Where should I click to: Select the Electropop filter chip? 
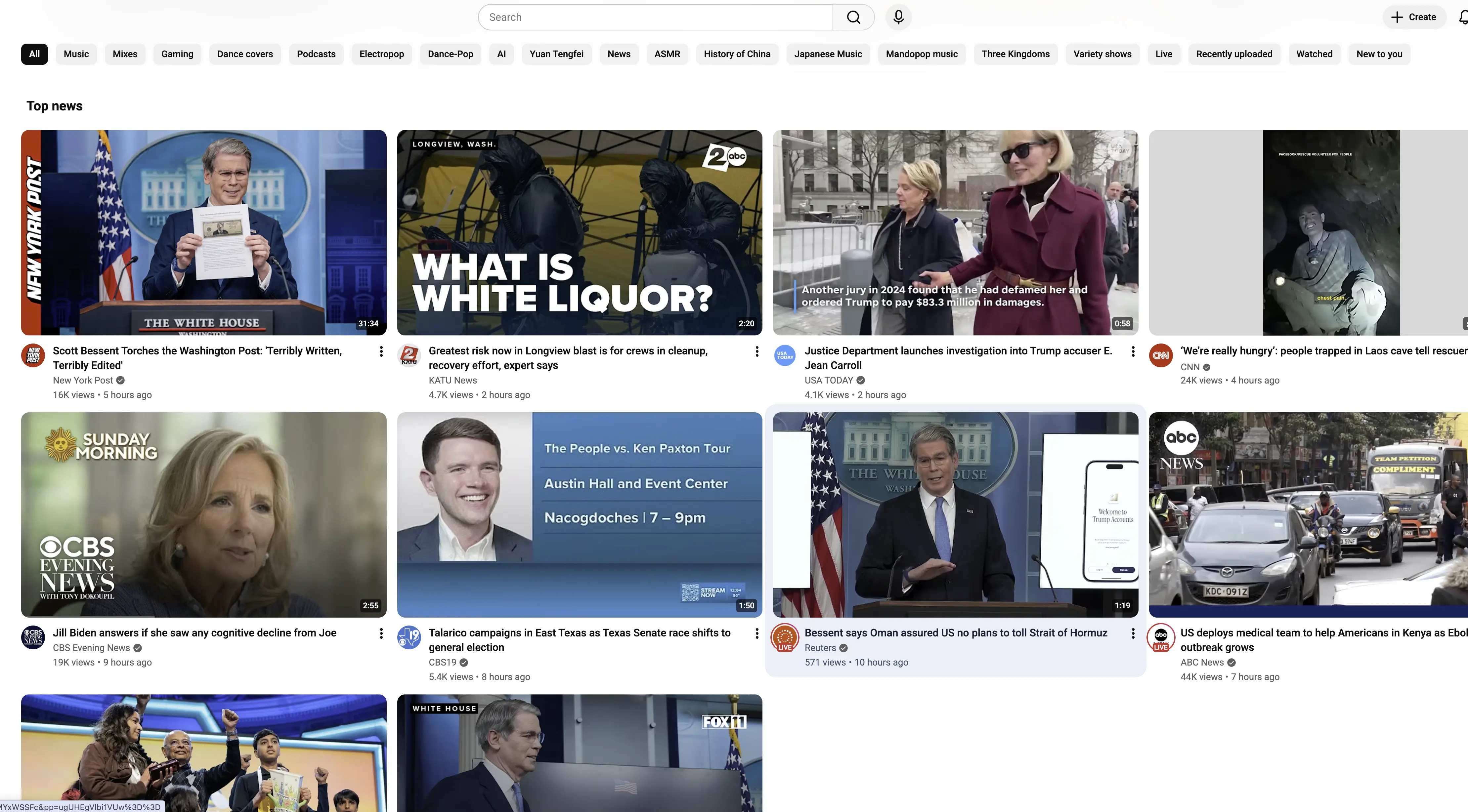pos(381,54)
